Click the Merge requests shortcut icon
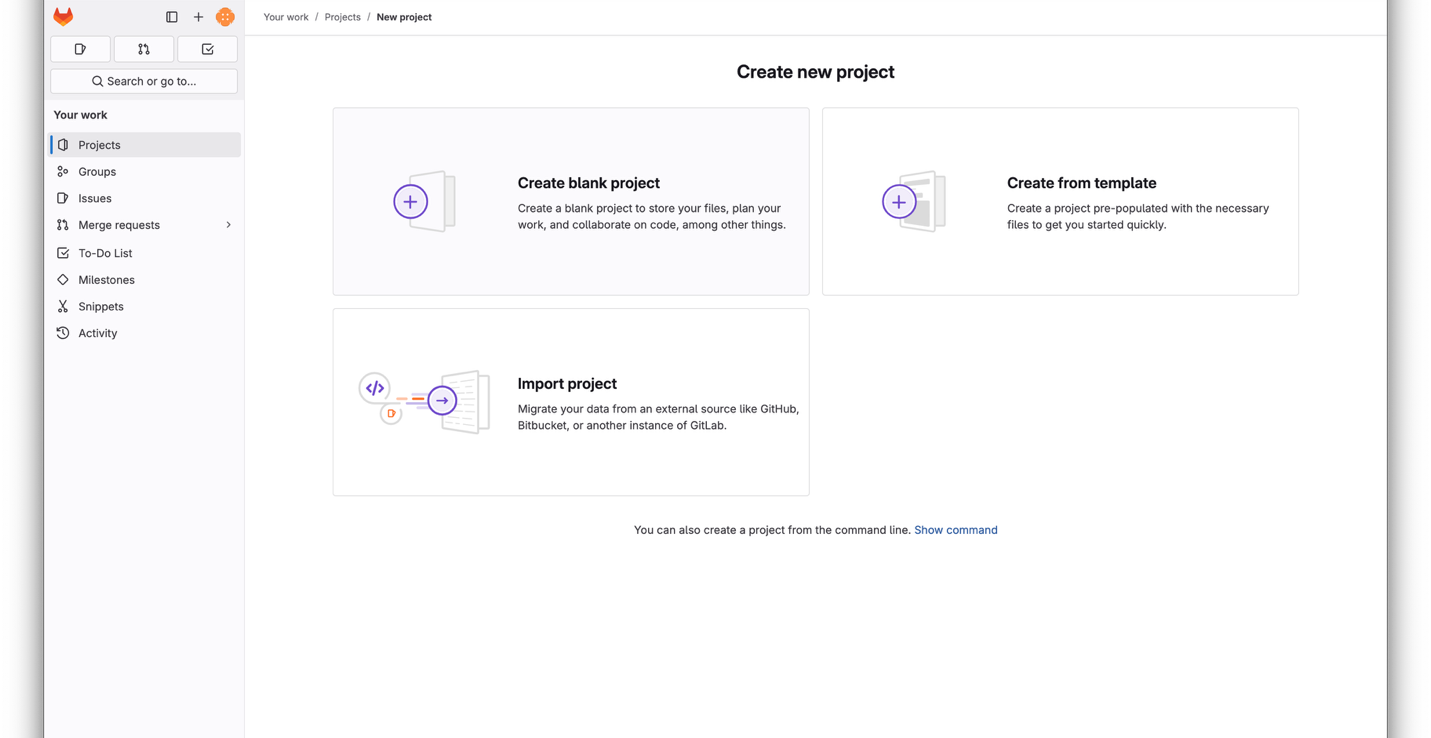The width and height of the screenshot is (1431, 738). 143,48
